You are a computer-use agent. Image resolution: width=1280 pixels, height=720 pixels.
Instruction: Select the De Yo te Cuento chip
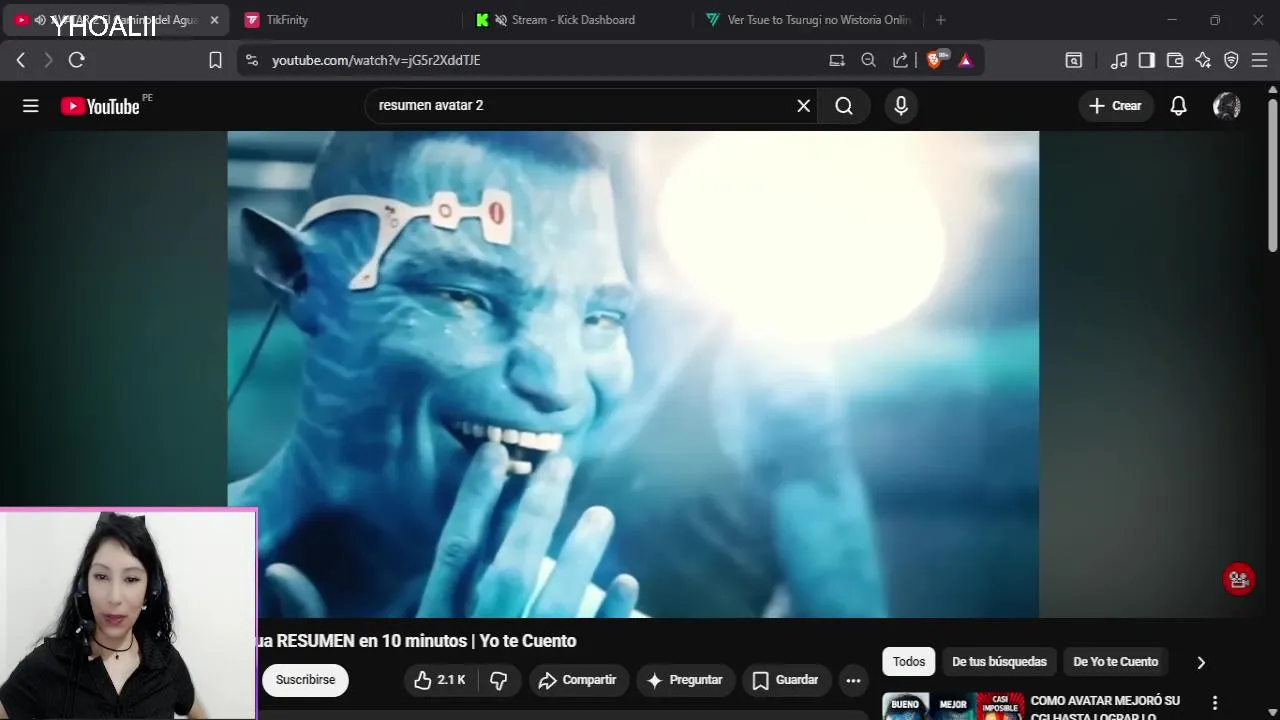1115,662
